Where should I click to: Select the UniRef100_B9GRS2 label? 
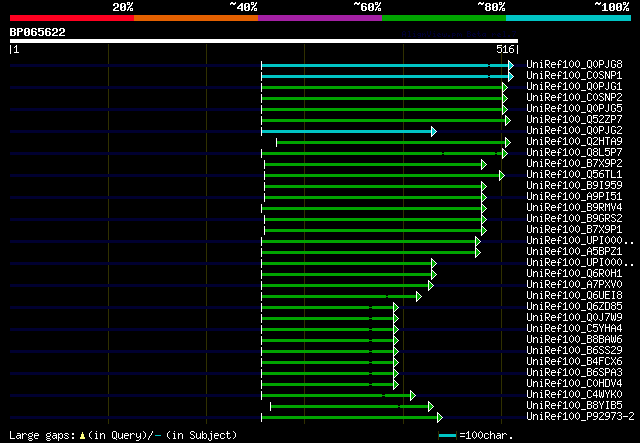pyautogui.click(x=574, y=218)
